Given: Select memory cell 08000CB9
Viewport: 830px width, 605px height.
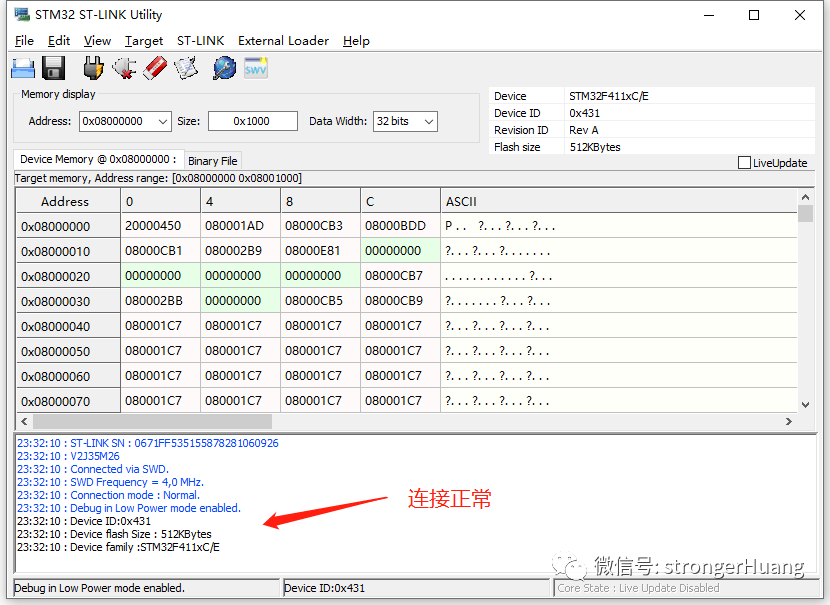Looking at the screenshot, I should coord(400,301).
